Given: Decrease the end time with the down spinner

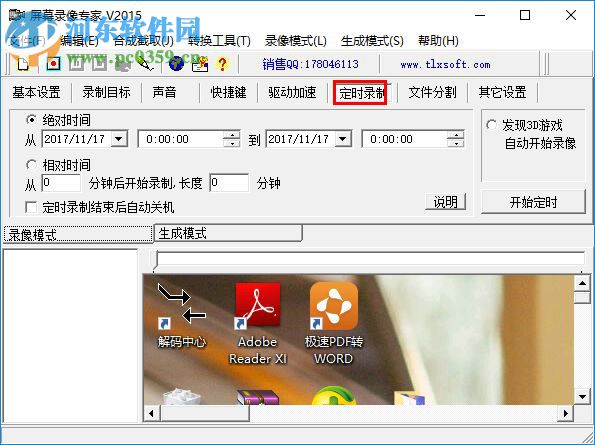Looking at the screenshot, I should [x=455, y=143].
